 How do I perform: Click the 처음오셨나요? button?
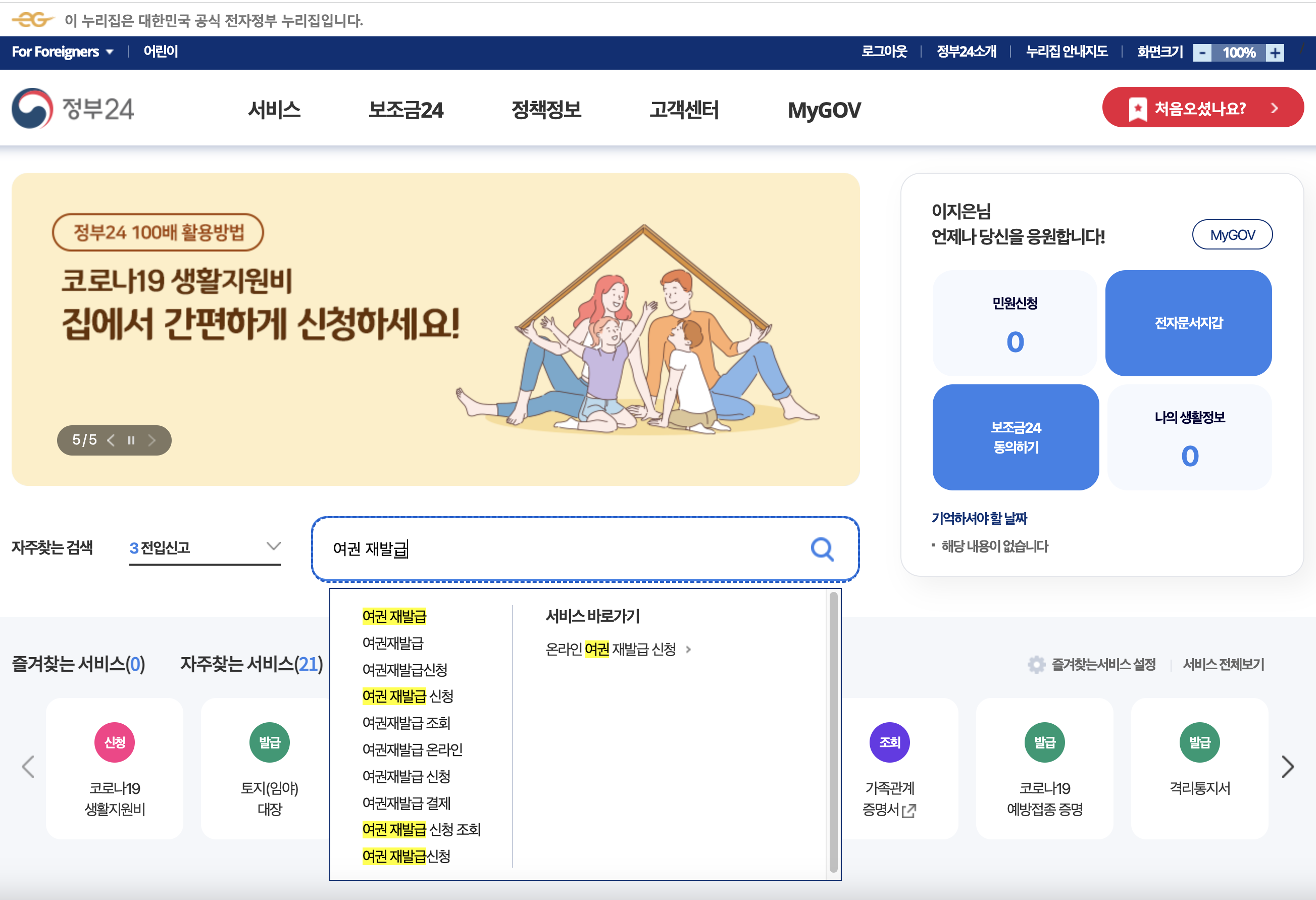[1202, 108]
